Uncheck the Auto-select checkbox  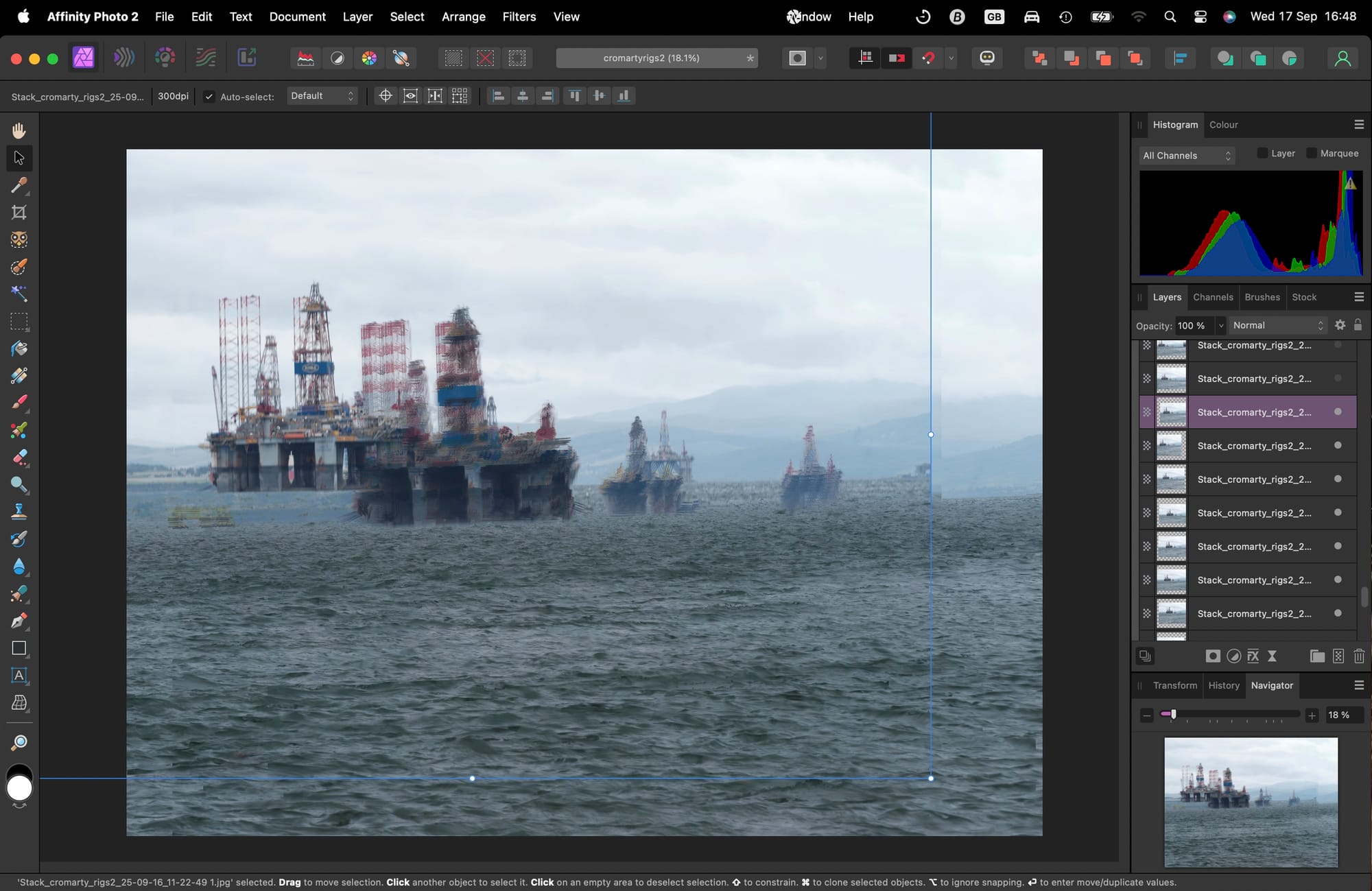pyautogui.click(x=209, y=96)
